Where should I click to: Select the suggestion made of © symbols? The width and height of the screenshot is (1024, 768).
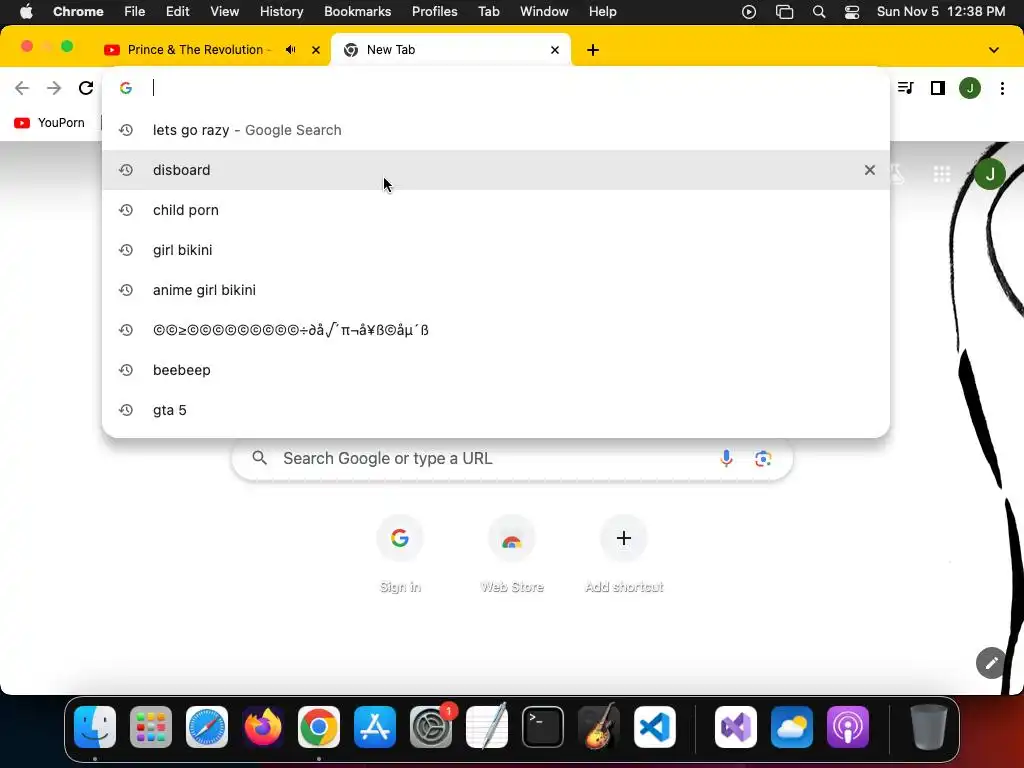point(496,330)
